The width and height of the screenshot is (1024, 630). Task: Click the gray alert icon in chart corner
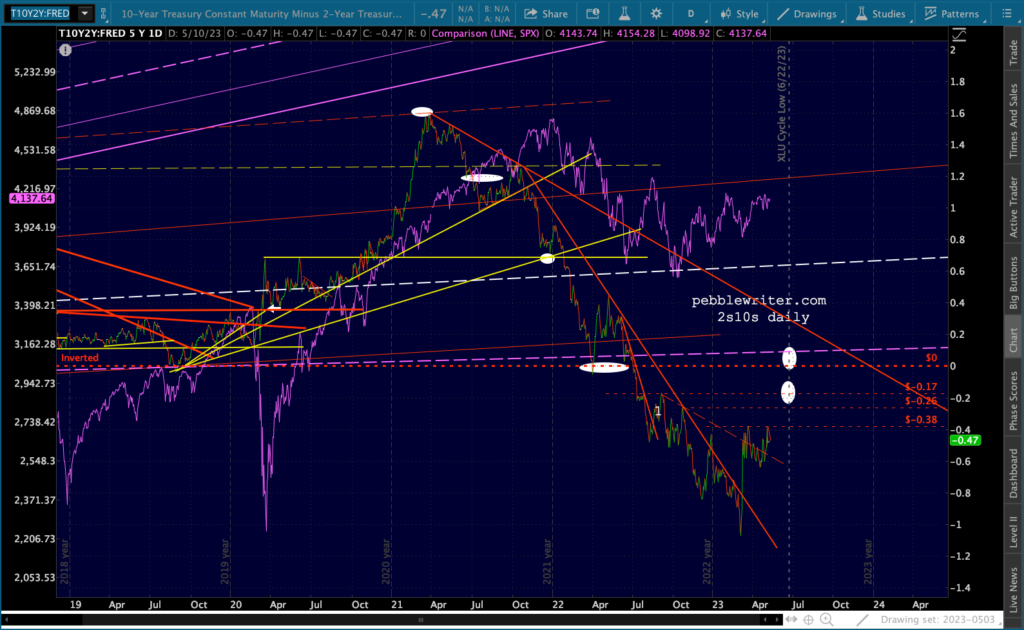65,50
